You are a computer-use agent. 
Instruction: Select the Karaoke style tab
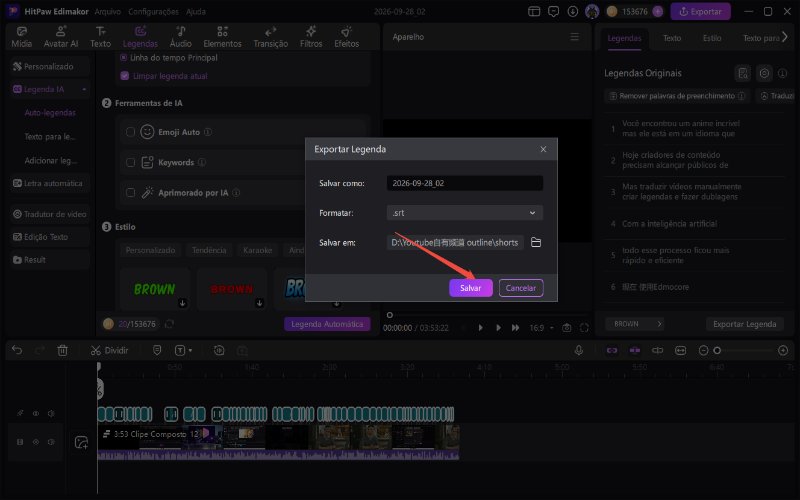pos(257,250)
